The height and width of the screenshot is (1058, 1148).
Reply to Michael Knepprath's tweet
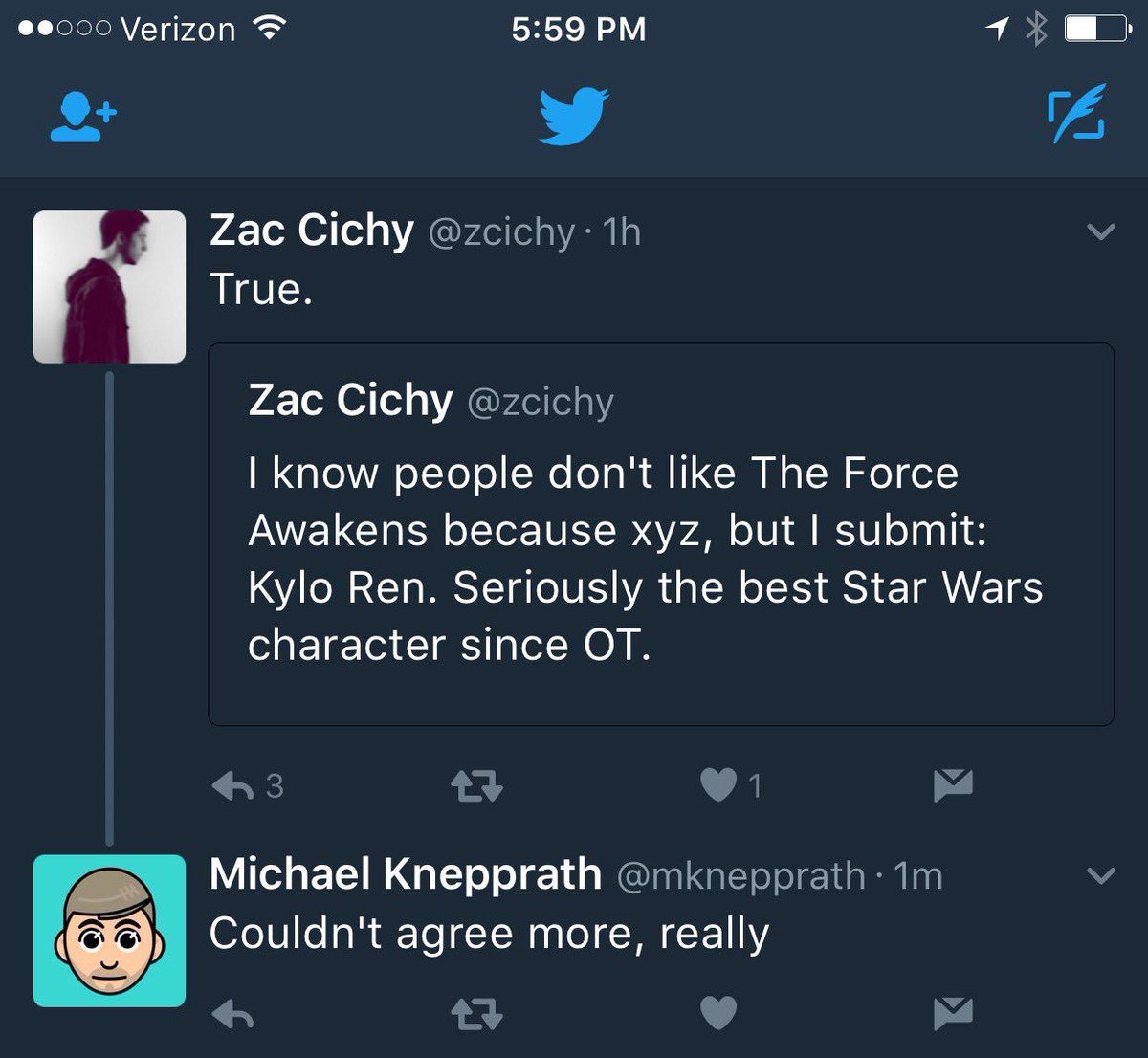(x=232, y=1014)
